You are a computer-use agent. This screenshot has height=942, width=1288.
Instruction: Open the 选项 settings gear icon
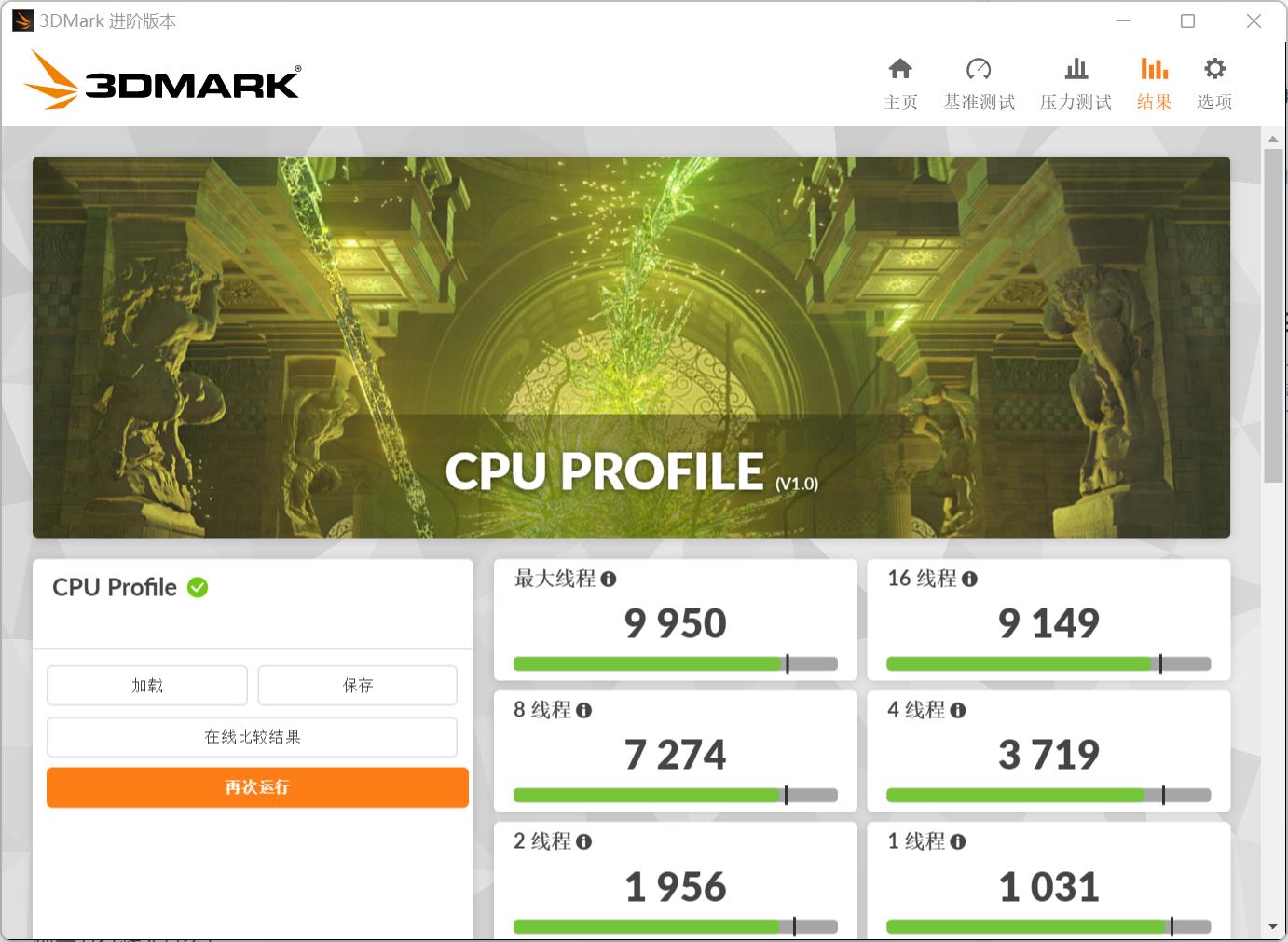tap(1213, 82)
